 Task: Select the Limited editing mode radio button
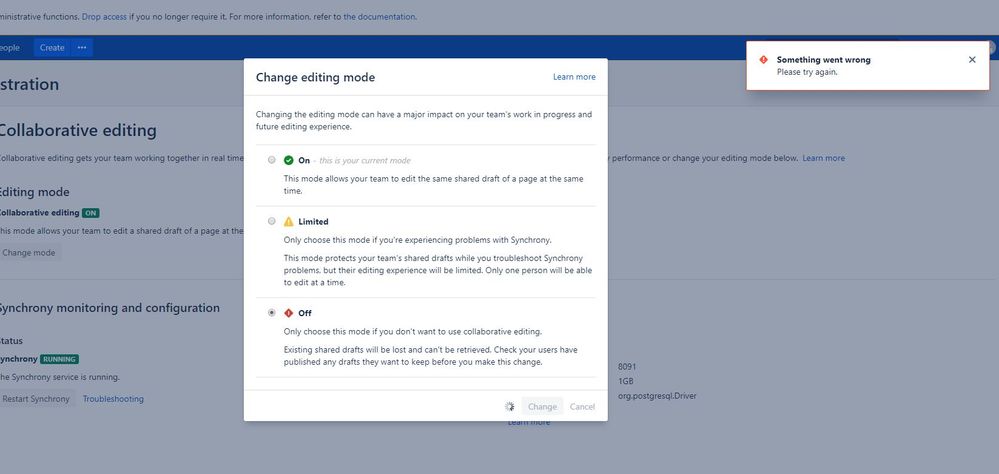[x=272, y=221]
